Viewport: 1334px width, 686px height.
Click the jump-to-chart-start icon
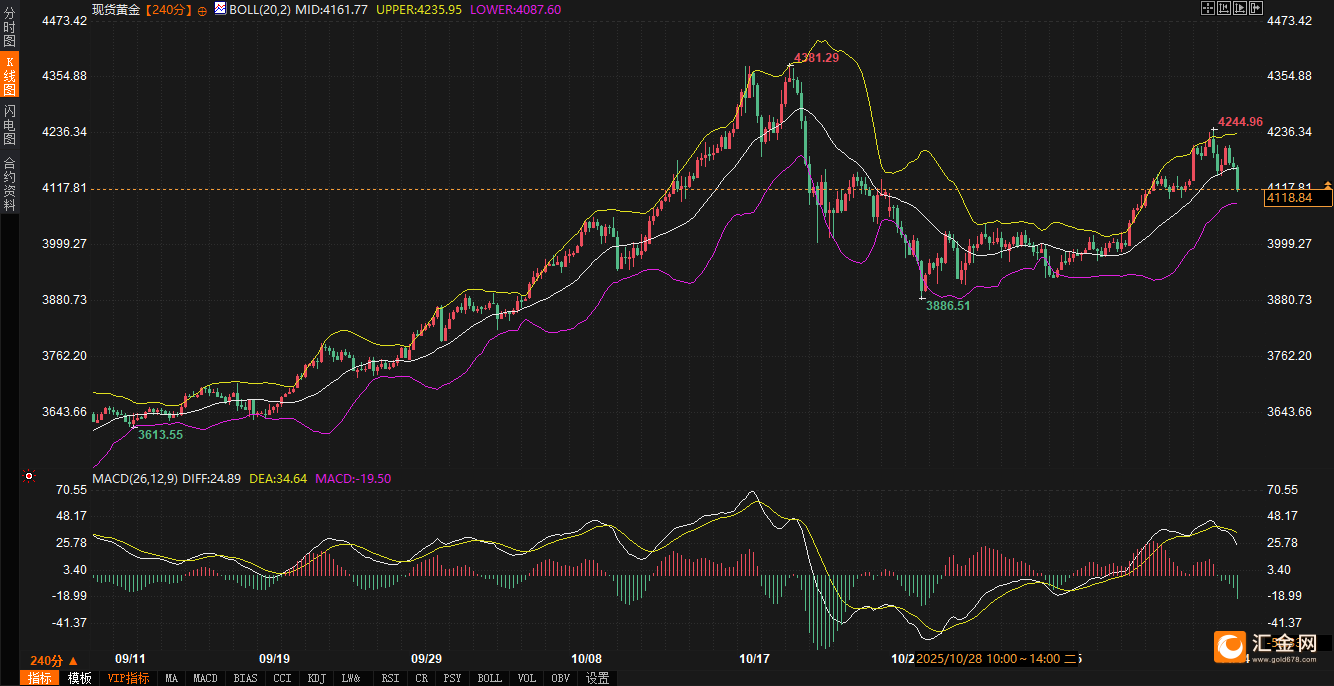click(x=1224, y=8)
